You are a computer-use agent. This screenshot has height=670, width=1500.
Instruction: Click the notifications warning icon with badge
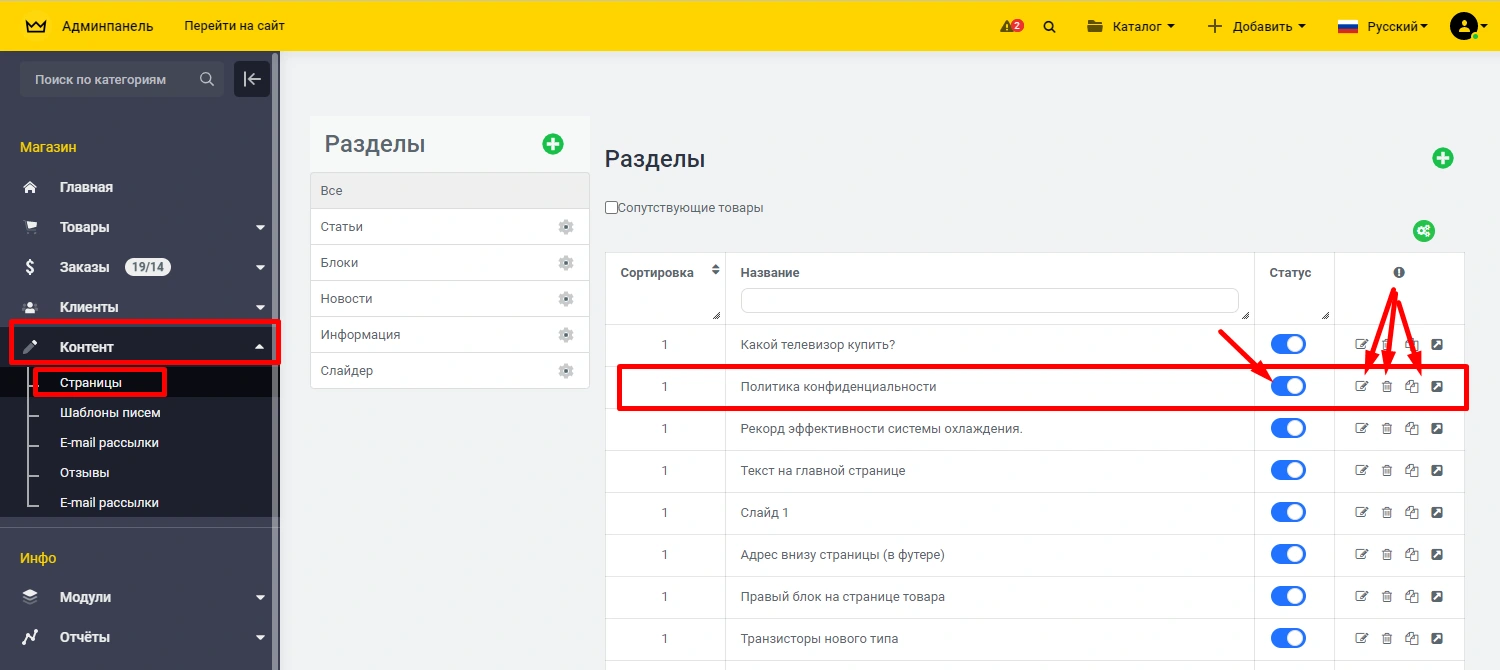1011,26
